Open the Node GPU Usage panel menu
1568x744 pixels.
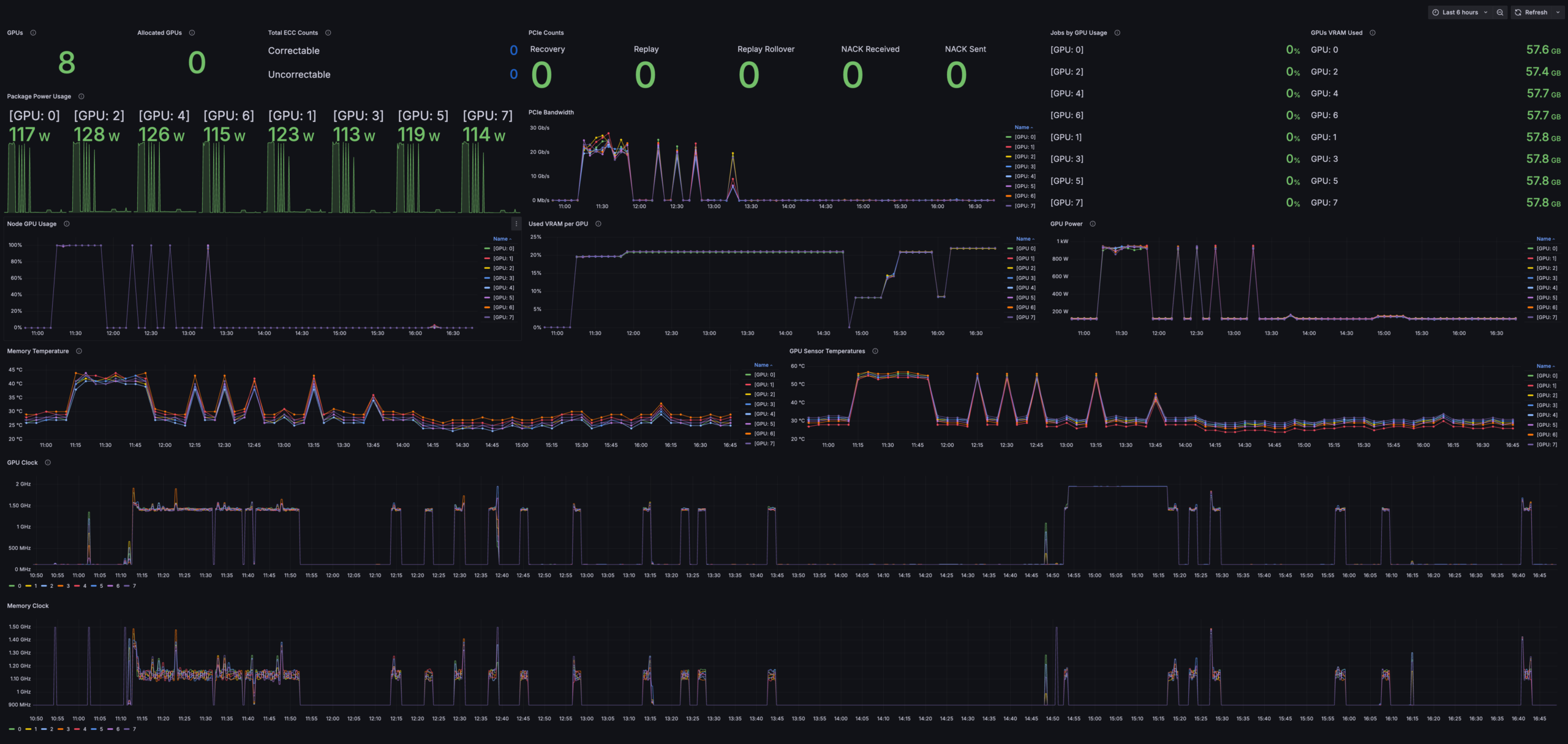516,224
